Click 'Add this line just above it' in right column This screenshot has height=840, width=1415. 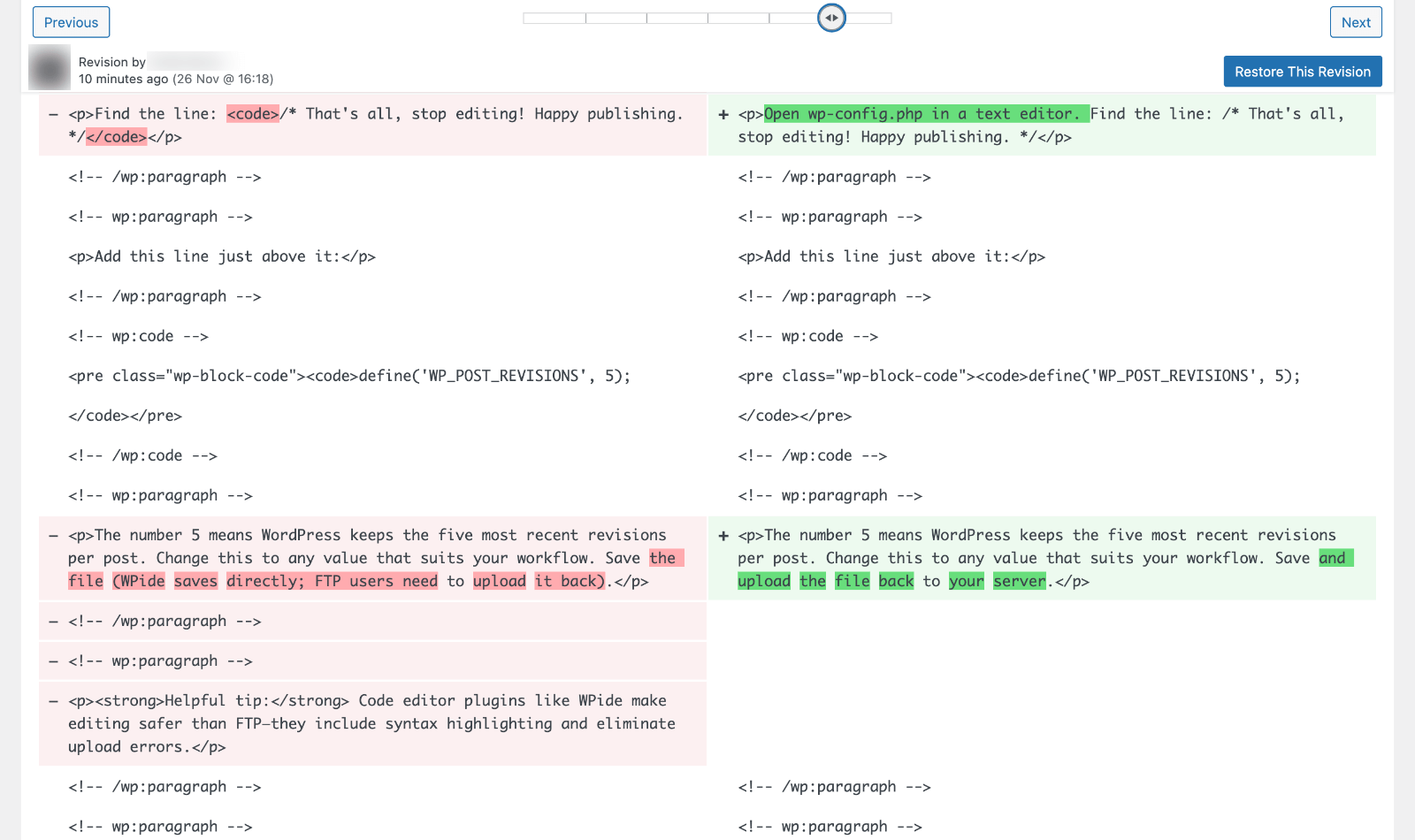(891, 256)
